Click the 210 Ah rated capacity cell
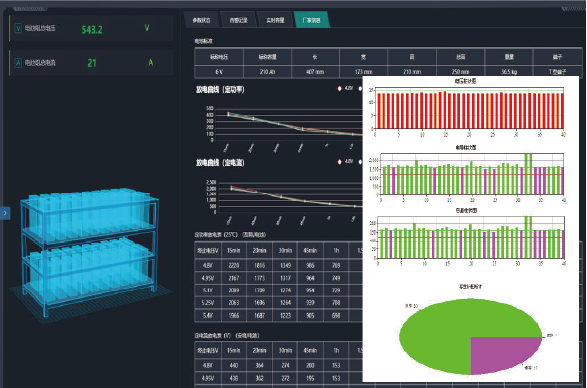This screenshot has height=388, width=587. (x=267, y=72)
